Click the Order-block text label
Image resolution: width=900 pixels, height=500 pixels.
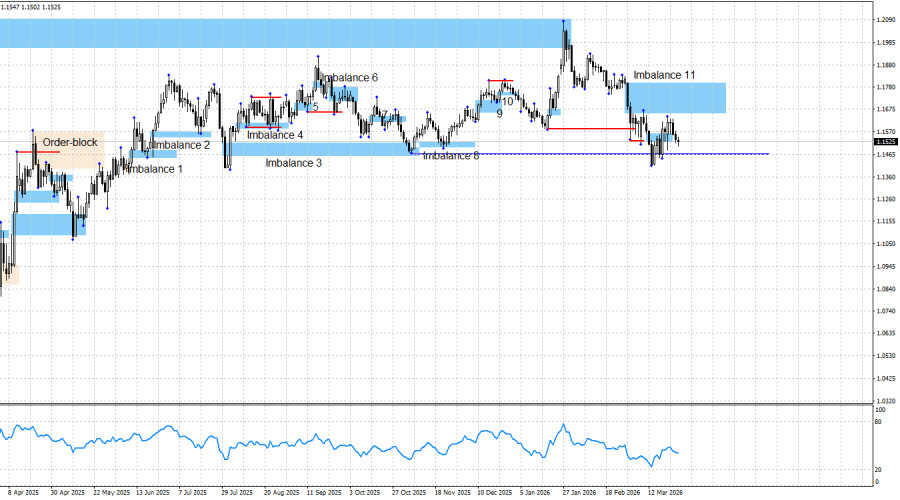click(x=70, y=143)
